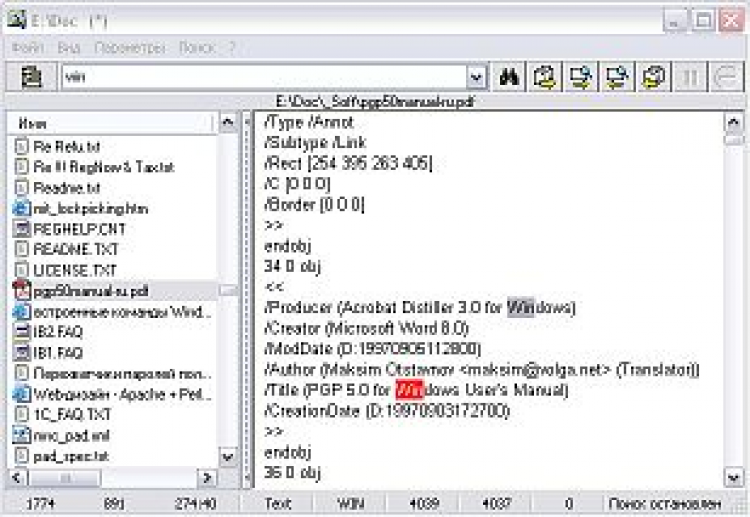Click the pause search button
Screen dimensions: 750x517
coord(690,77)
